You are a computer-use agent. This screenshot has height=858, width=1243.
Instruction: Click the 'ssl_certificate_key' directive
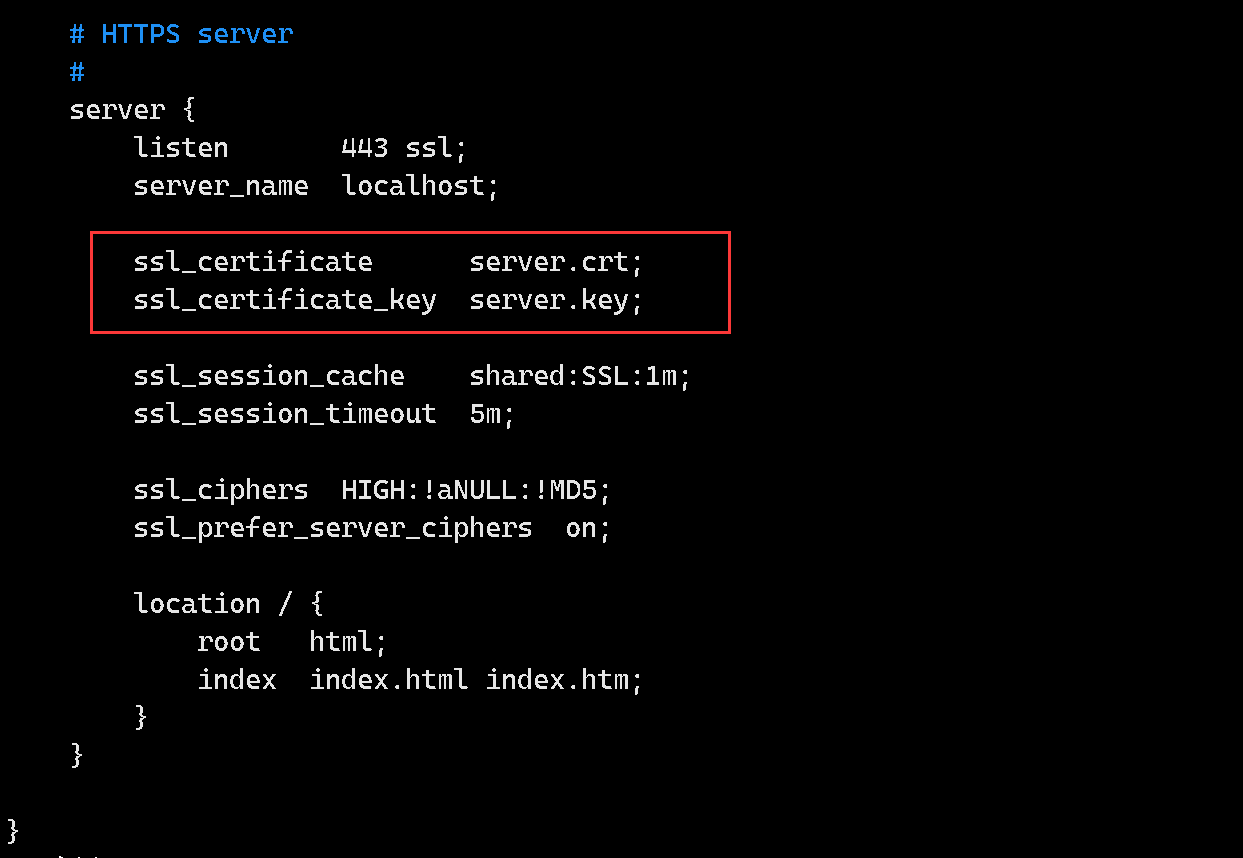tap(285, 300)
